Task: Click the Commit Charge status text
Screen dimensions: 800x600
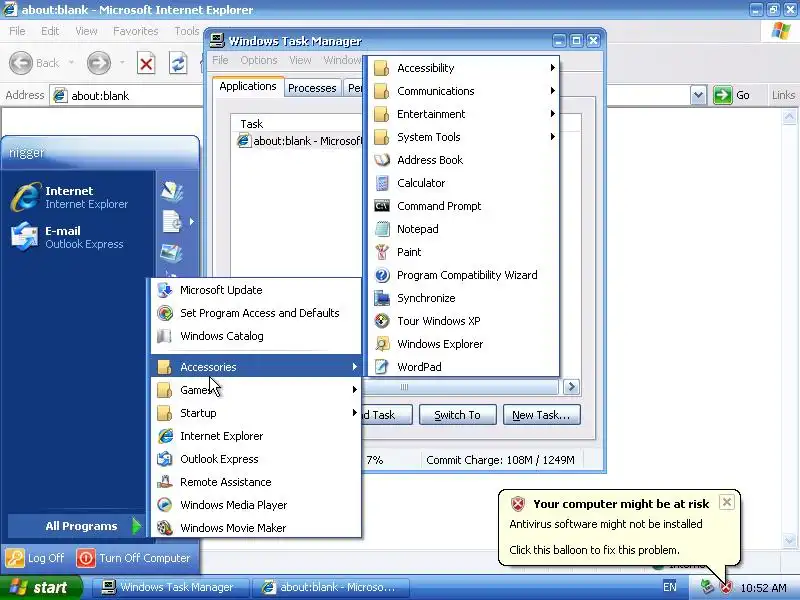Action: pos(500,460)
